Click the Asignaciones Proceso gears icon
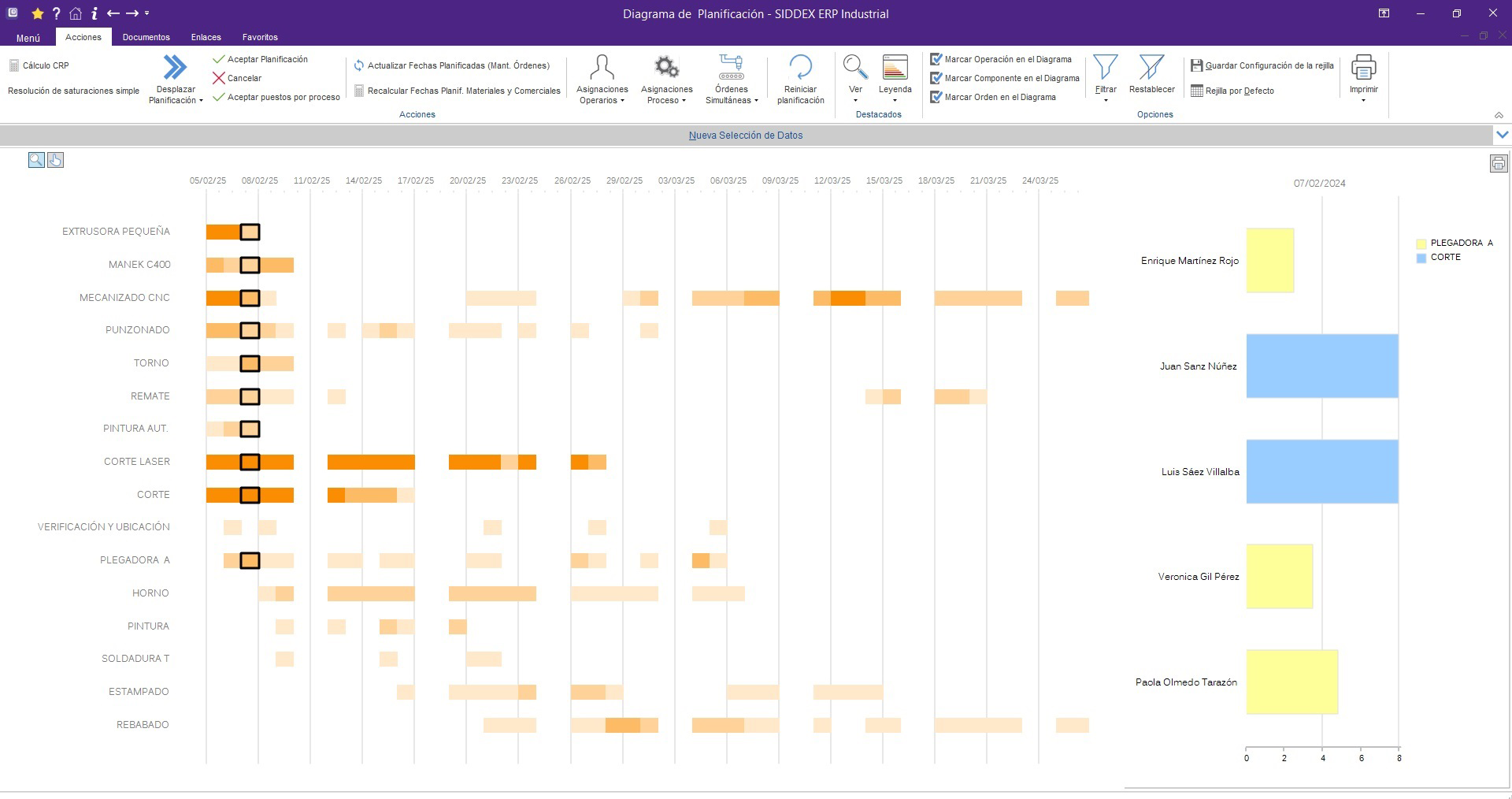Screen dimensions: 1512x799 (666, 68)
